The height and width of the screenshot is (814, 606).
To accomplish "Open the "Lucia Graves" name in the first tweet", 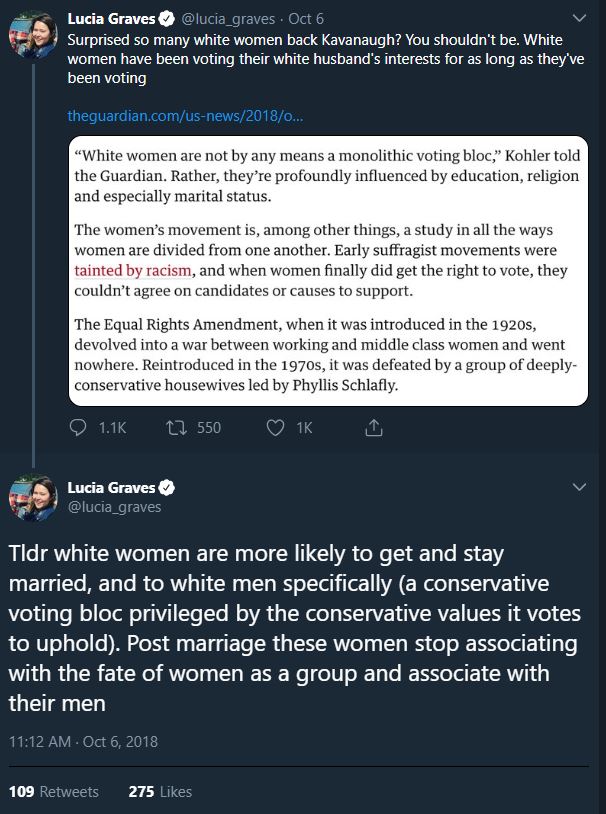I will pyautogui.click(x=111, y=19).
